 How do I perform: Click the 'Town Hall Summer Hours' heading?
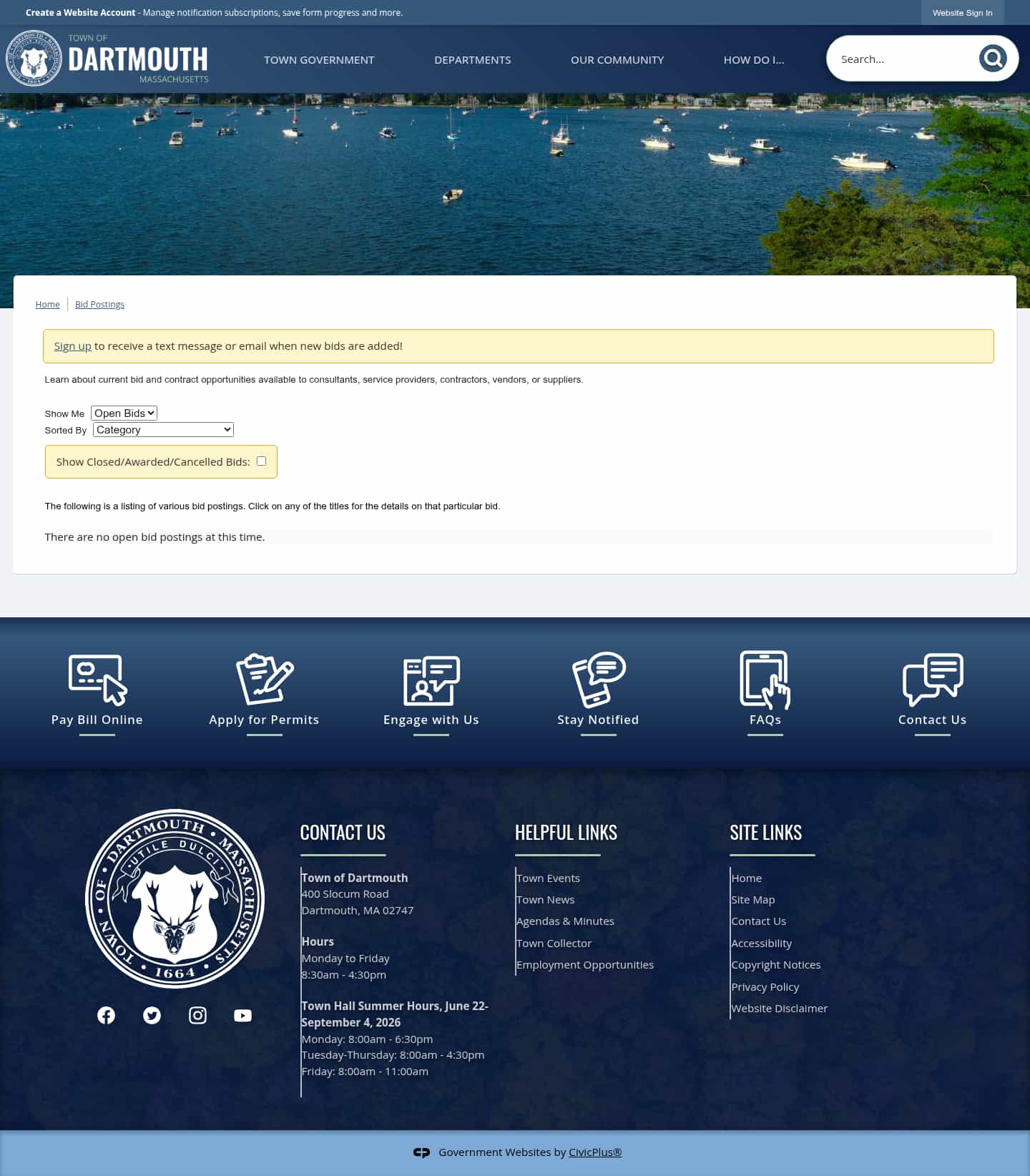pos(395,1014)
